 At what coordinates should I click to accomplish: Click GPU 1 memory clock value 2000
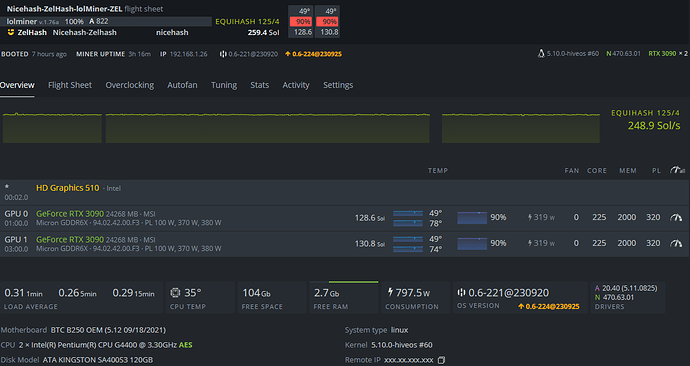click(x=627, y=243)
